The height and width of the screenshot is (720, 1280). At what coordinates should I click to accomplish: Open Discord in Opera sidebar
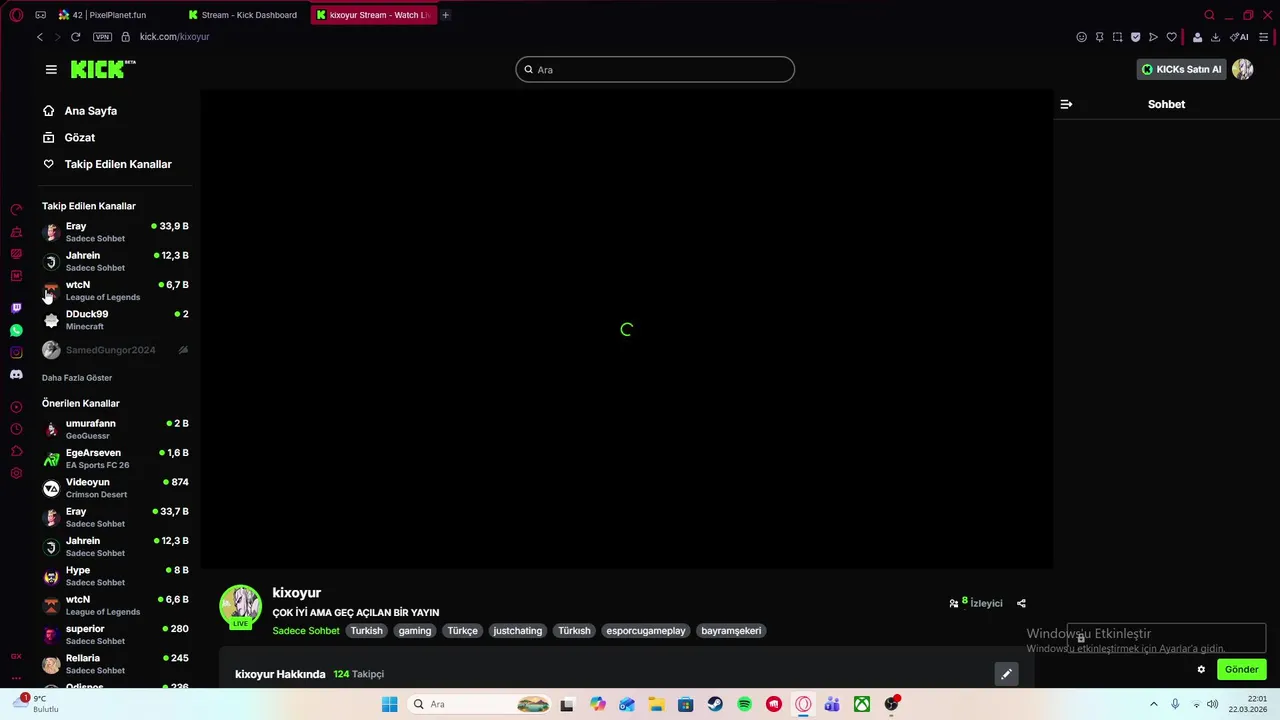click(x=16, y=374)
